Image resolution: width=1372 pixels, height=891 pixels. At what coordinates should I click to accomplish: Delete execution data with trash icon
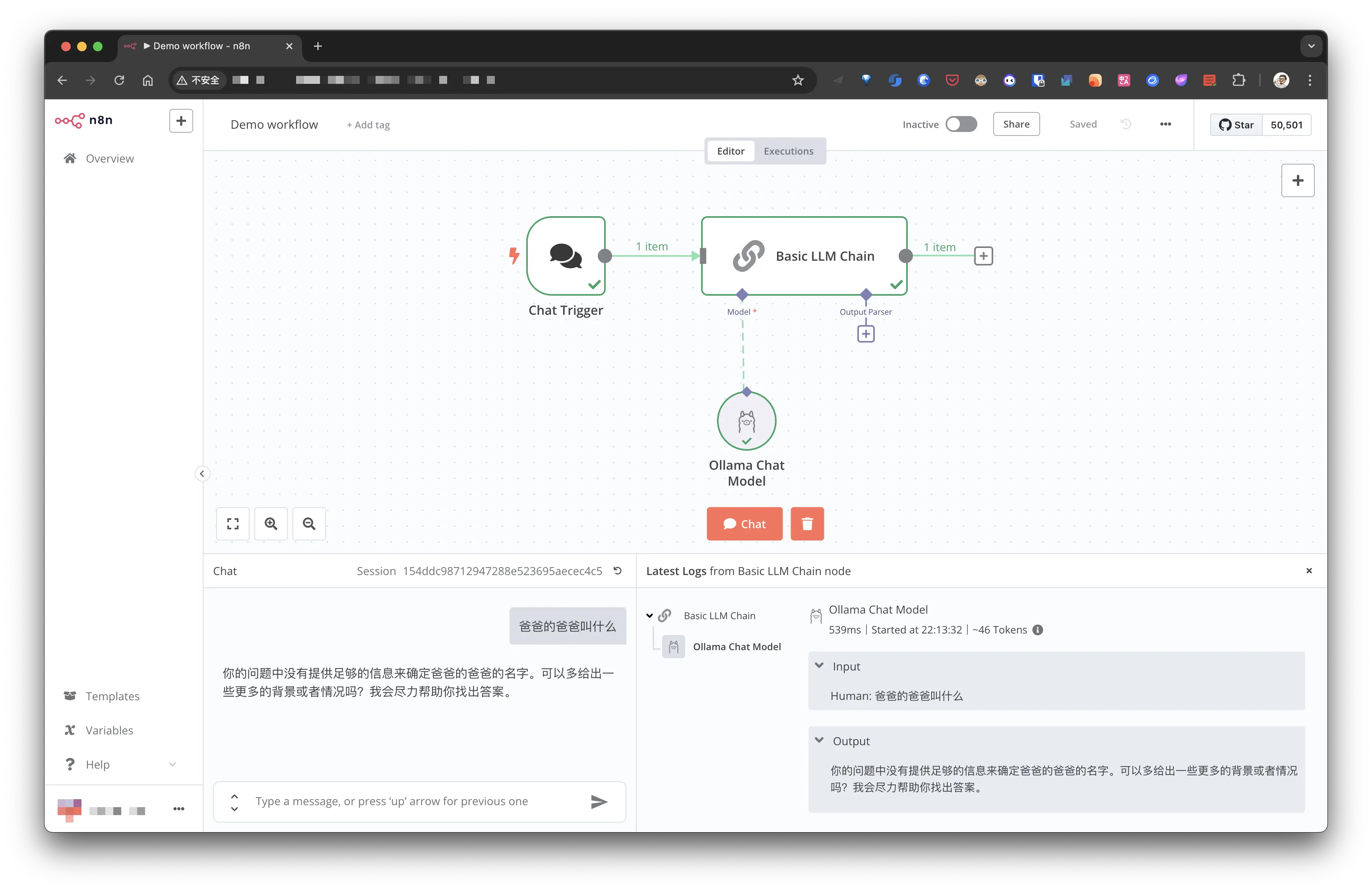(806, 523)
